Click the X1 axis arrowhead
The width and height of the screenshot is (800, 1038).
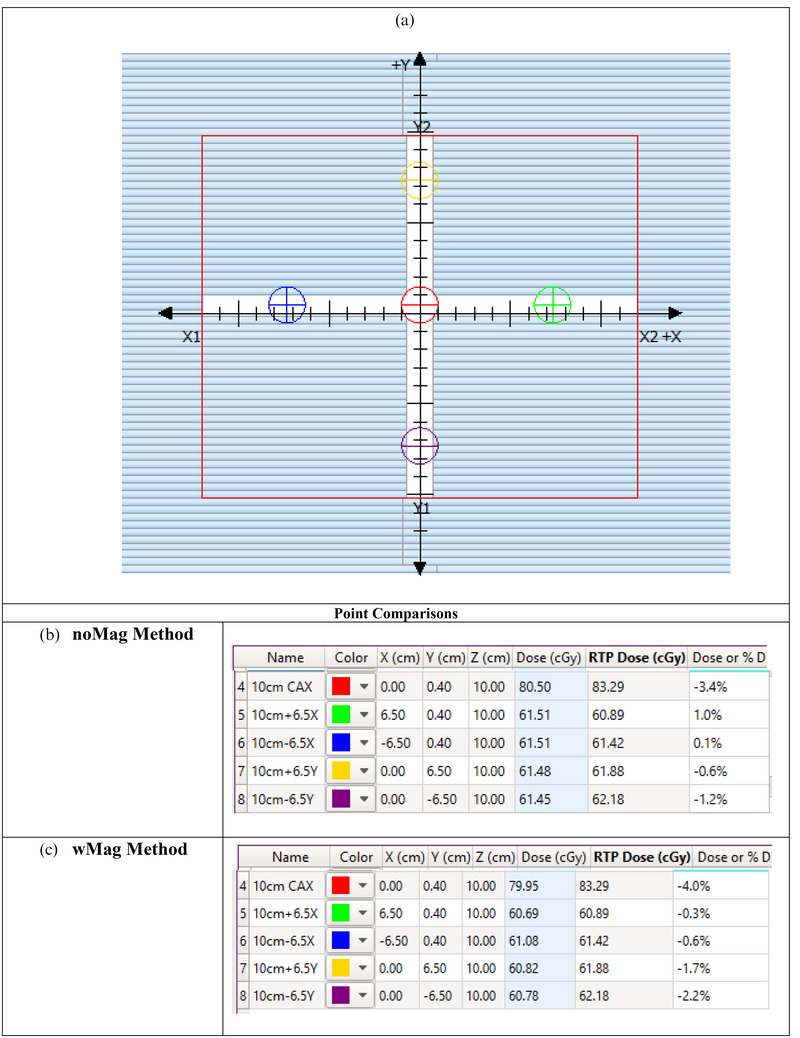[x=167, y=314]
